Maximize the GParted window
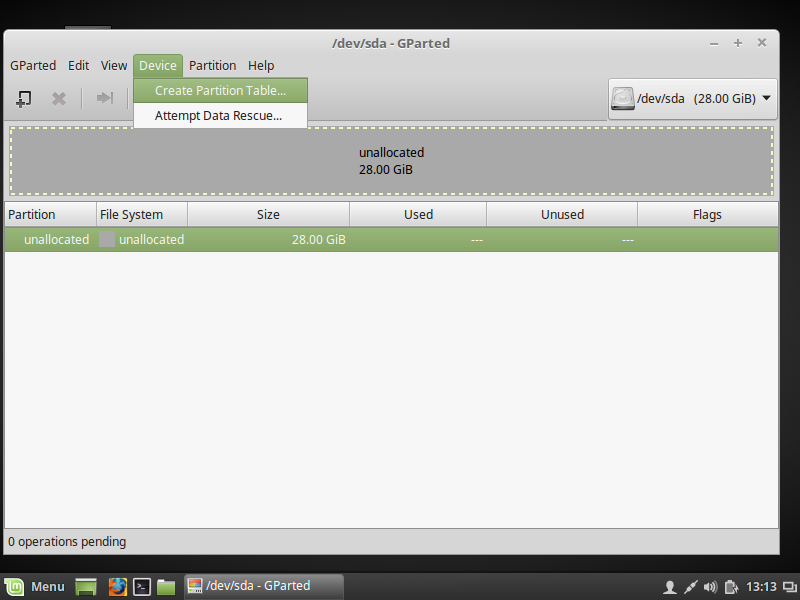Viewport: 800px width, 600px height. tap(738, 43)
